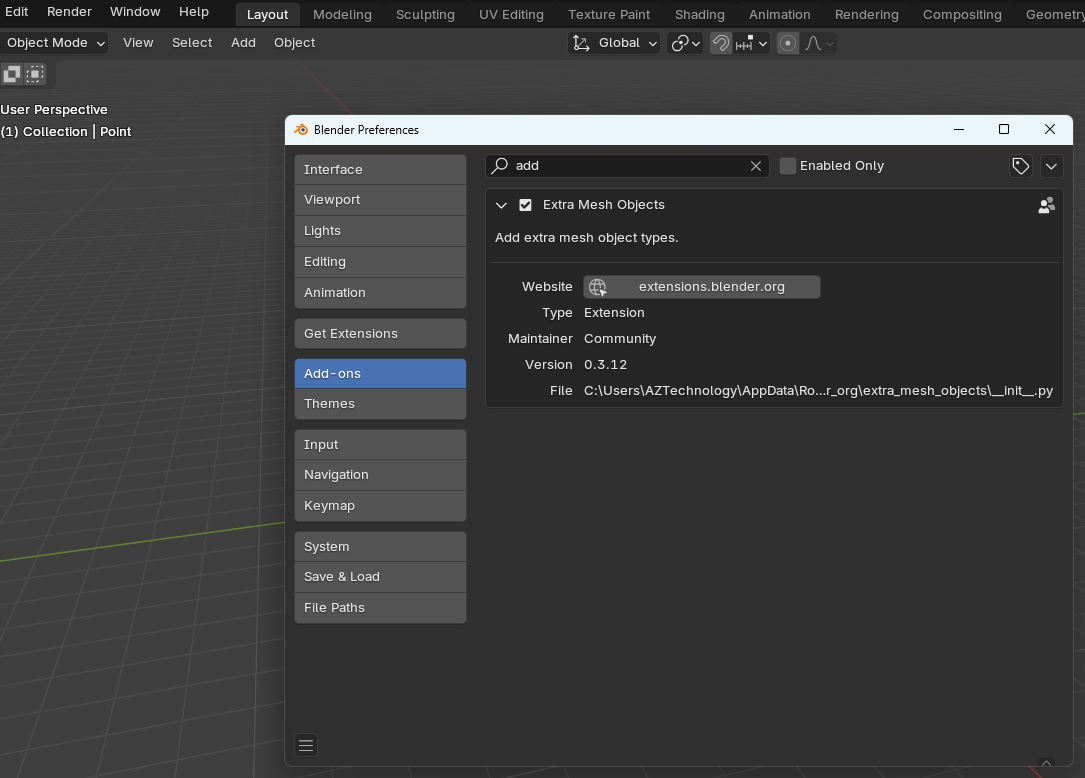Image resolution: width=1085 pixels, height=778 pixels.
Task: Go to Get Extensions section
Action: click(x=380, y=334)
